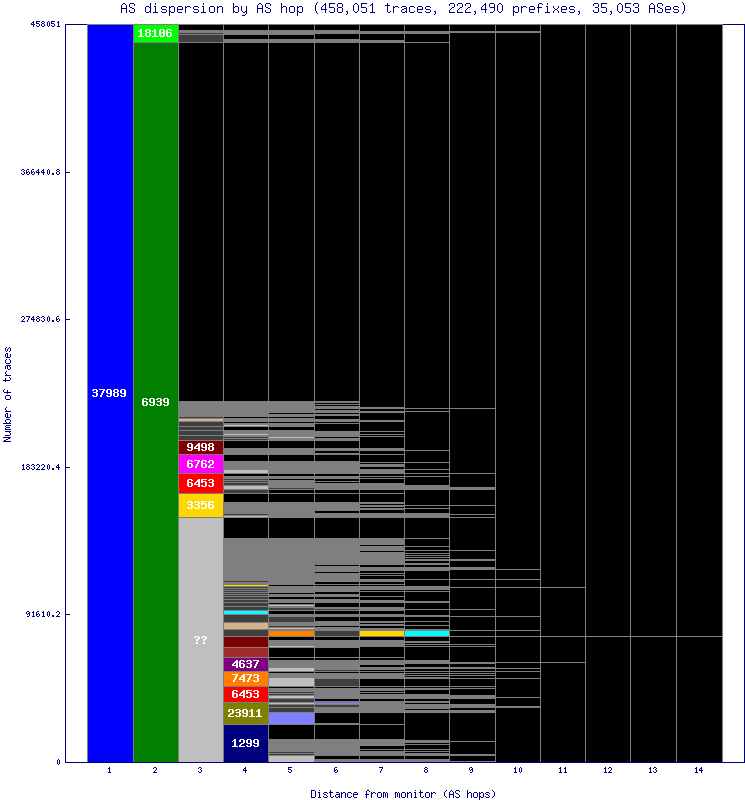
Task: Click the chart title 'AS dispersion by AS hop'
Action: point(373,8)
